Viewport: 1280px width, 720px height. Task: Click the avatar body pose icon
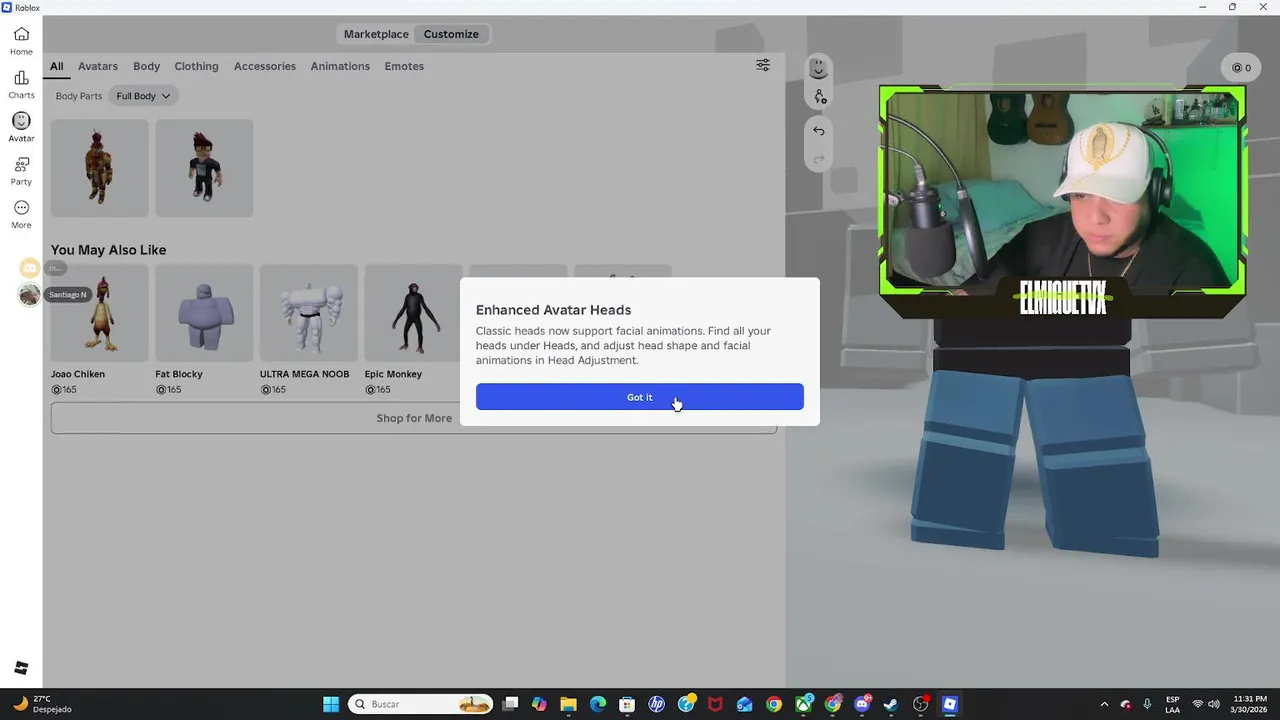(819, 97)
